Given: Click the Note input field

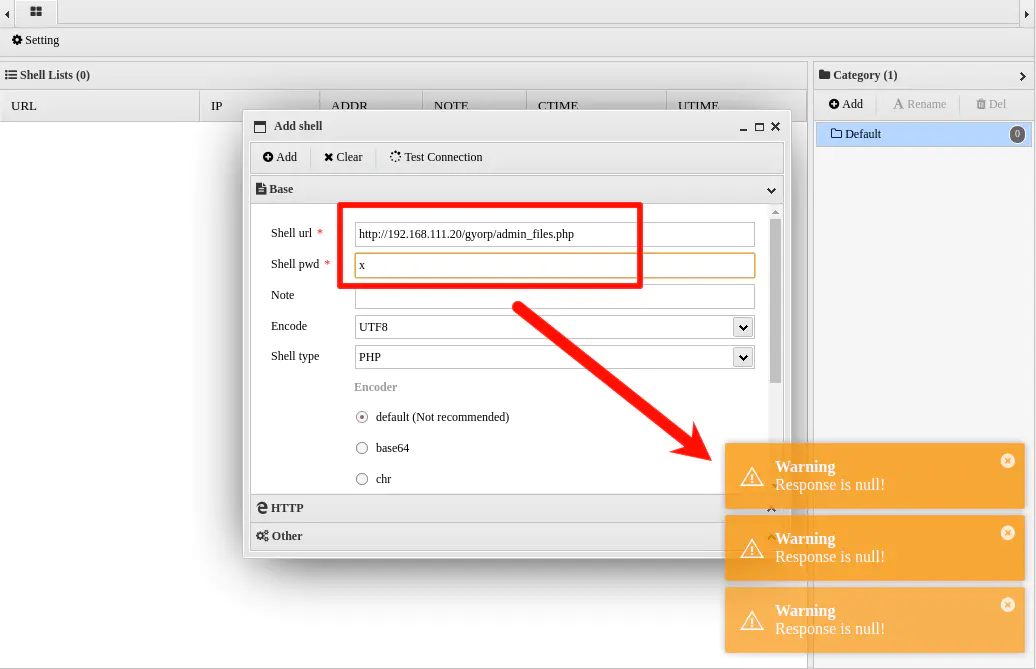Looking at the screenshot, I should pos(554,296).
